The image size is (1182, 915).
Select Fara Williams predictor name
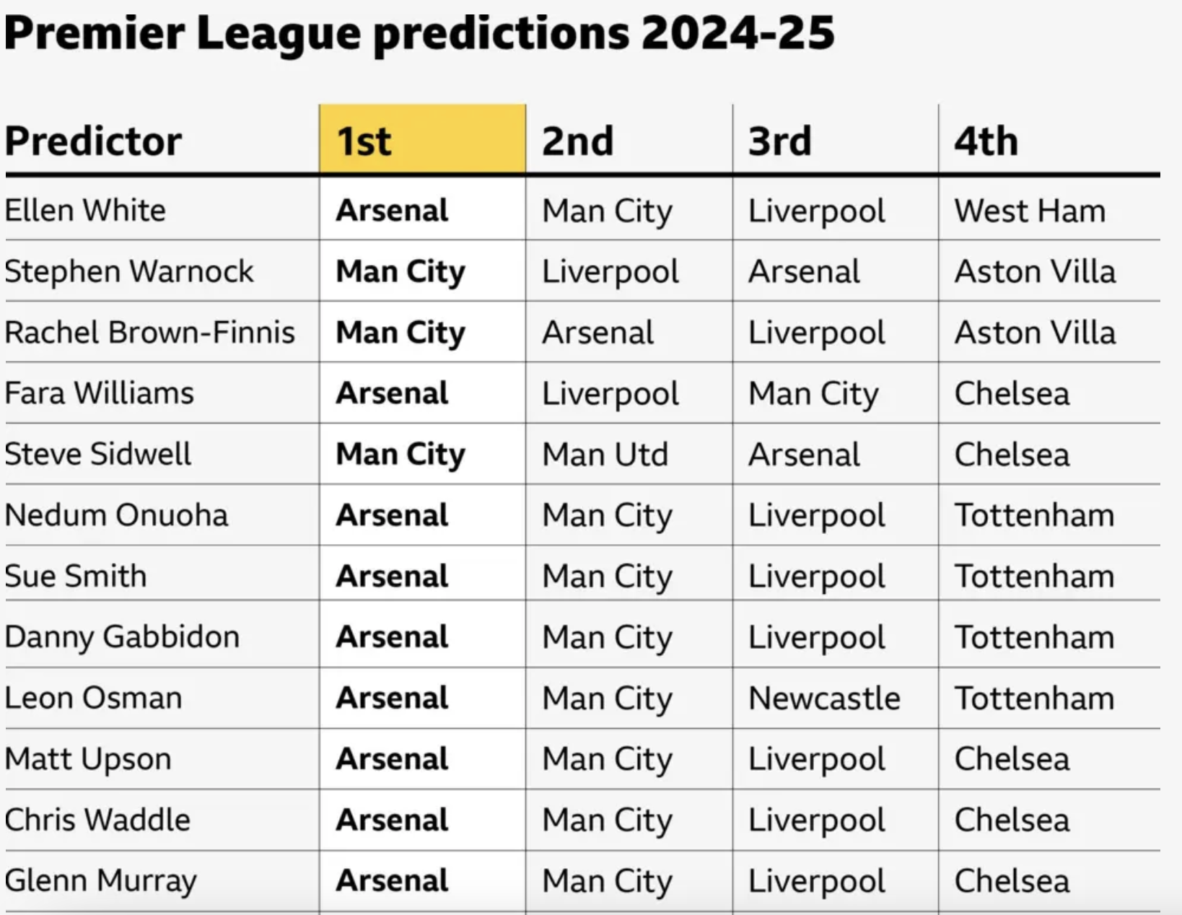tap(99, 393)
